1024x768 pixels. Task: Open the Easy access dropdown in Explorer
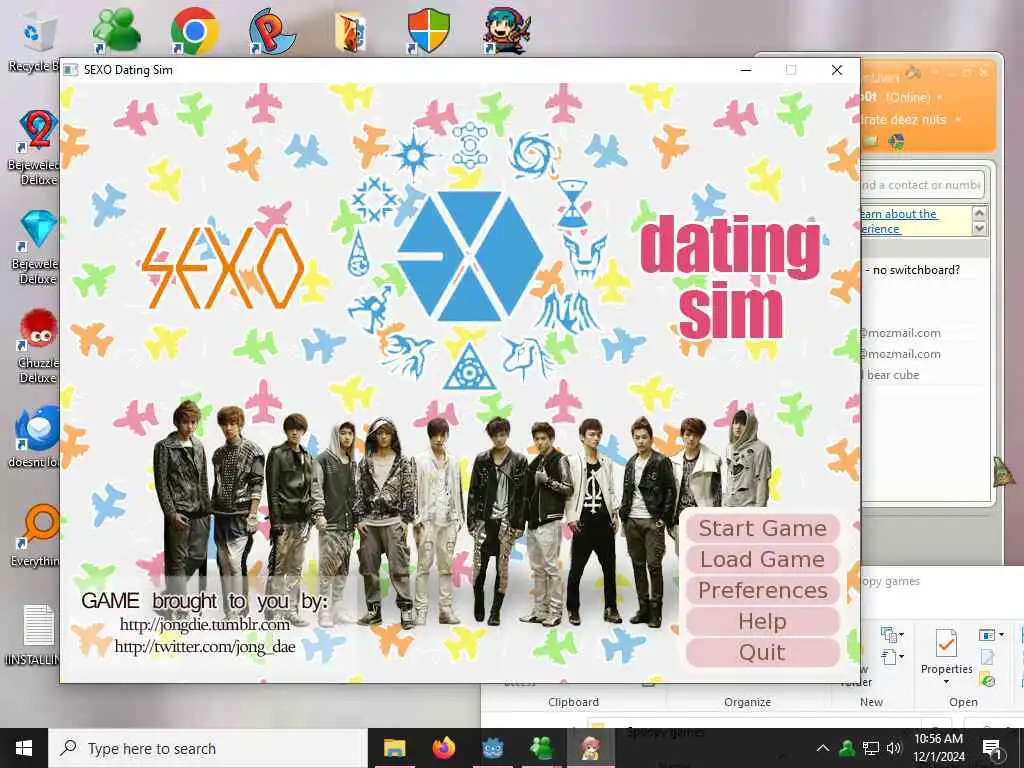(x=892, y=656)
